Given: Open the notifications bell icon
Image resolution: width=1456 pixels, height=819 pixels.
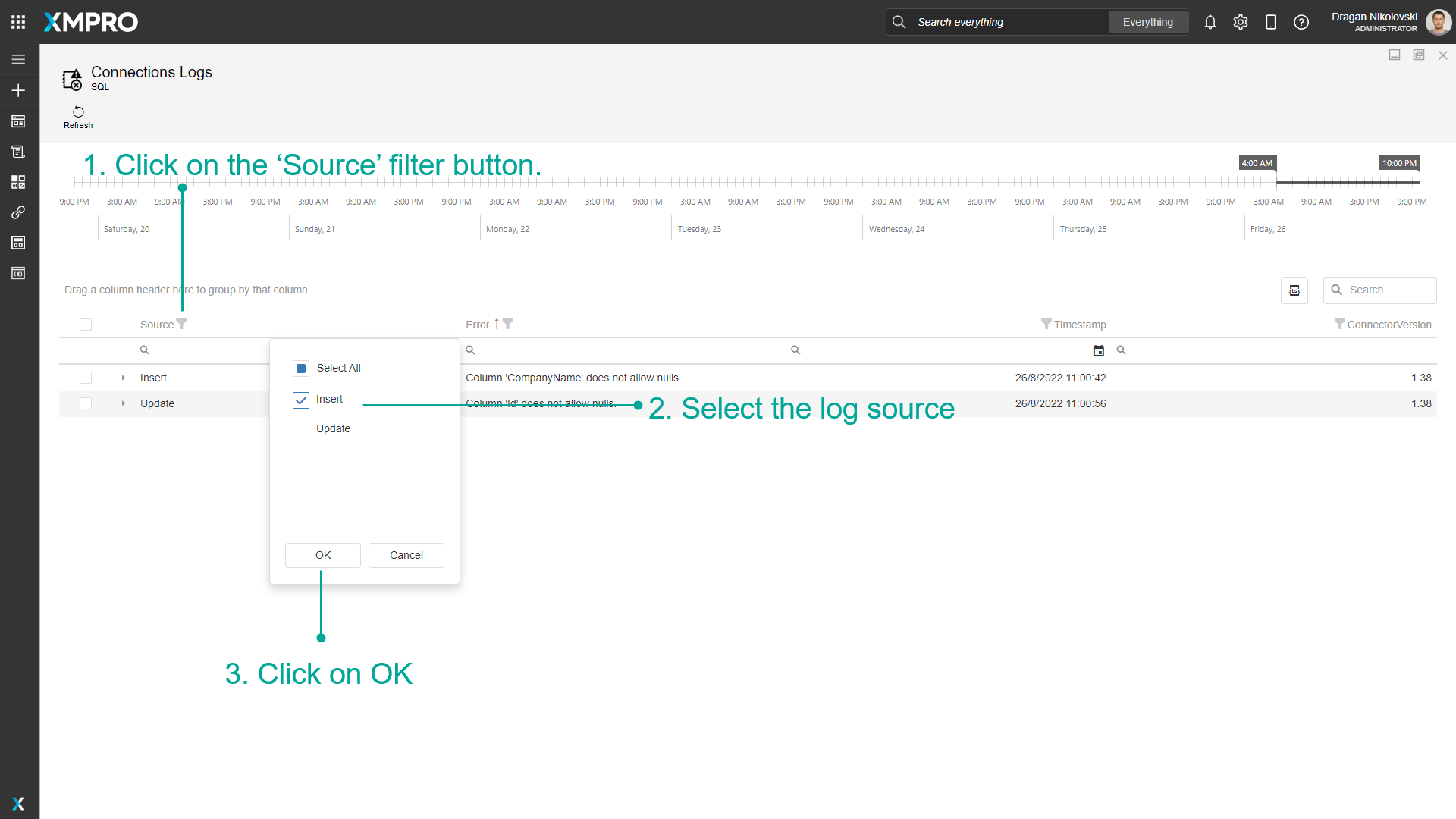Looking at the screenshot, I should pyautogui.click(x=1210, y=22).
